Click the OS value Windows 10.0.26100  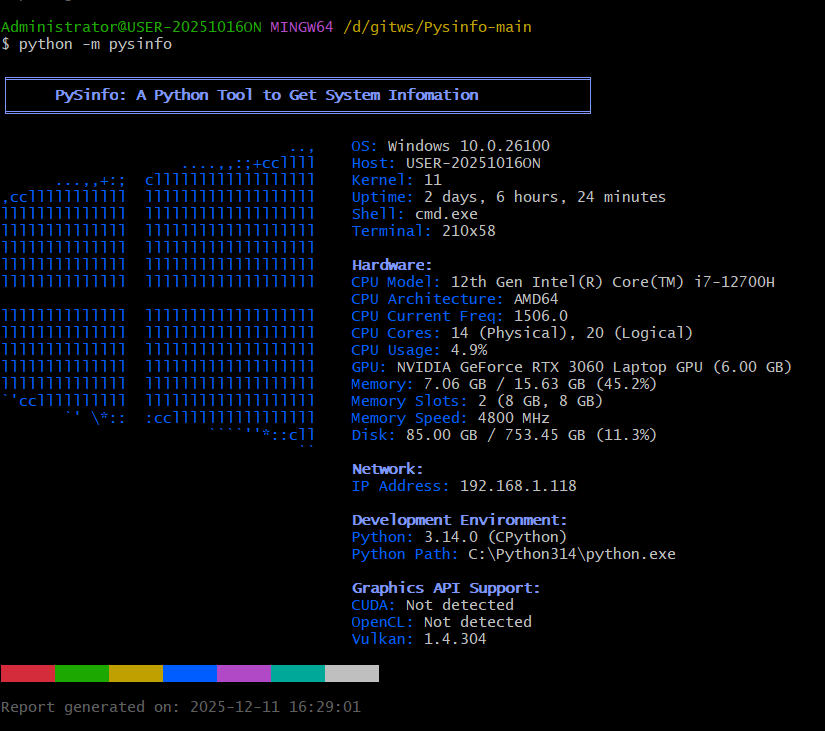click(x=469, y=146)
